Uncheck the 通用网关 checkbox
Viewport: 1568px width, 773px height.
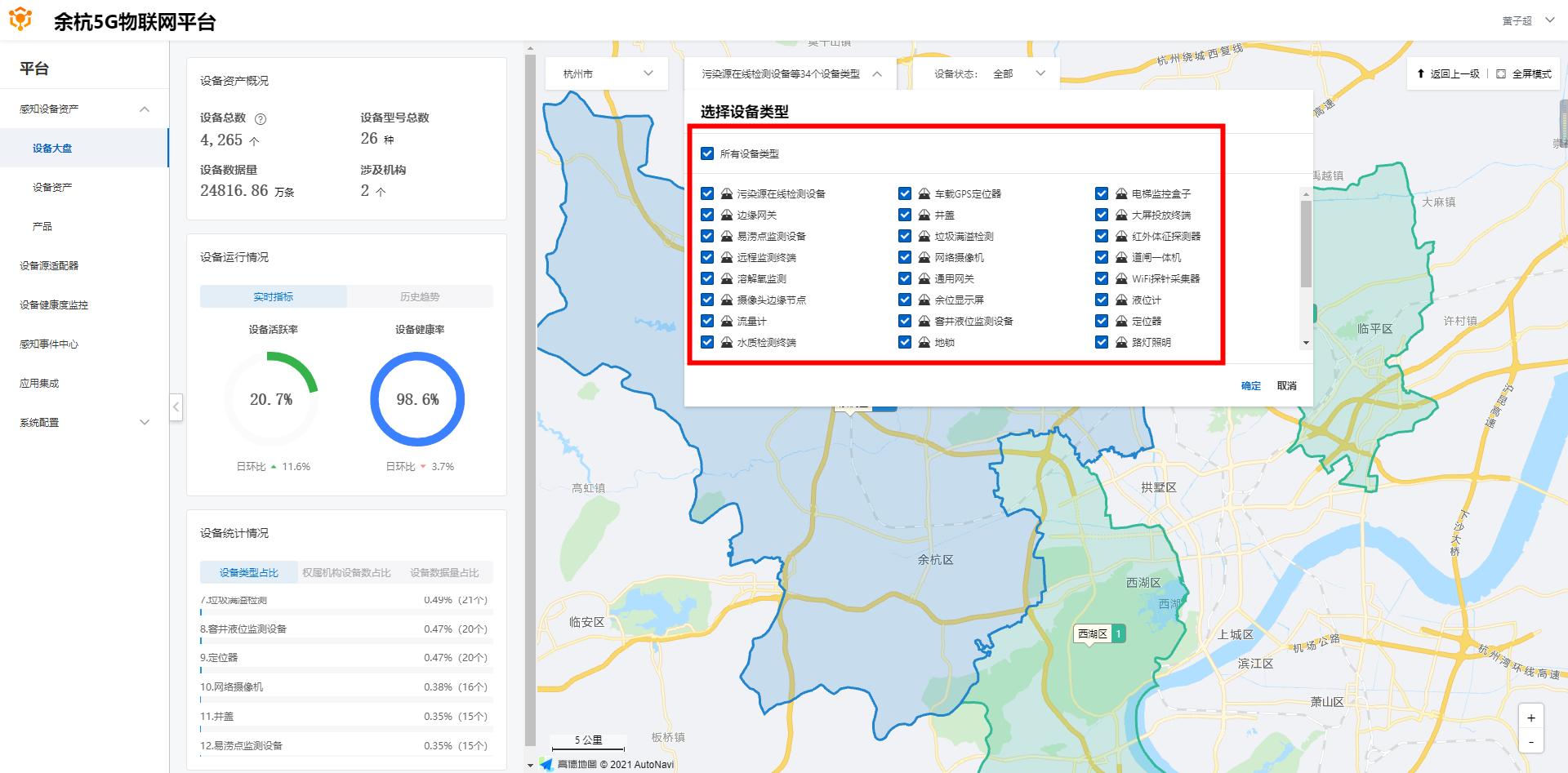[x=905, y=278]
